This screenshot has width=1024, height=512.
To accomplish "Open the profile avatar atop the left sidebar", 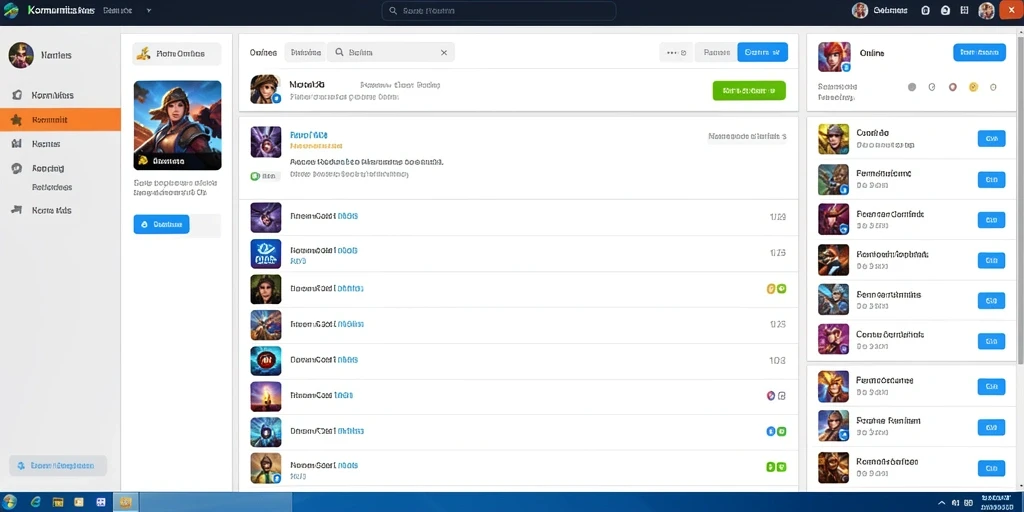I will (x=21, y=56).
